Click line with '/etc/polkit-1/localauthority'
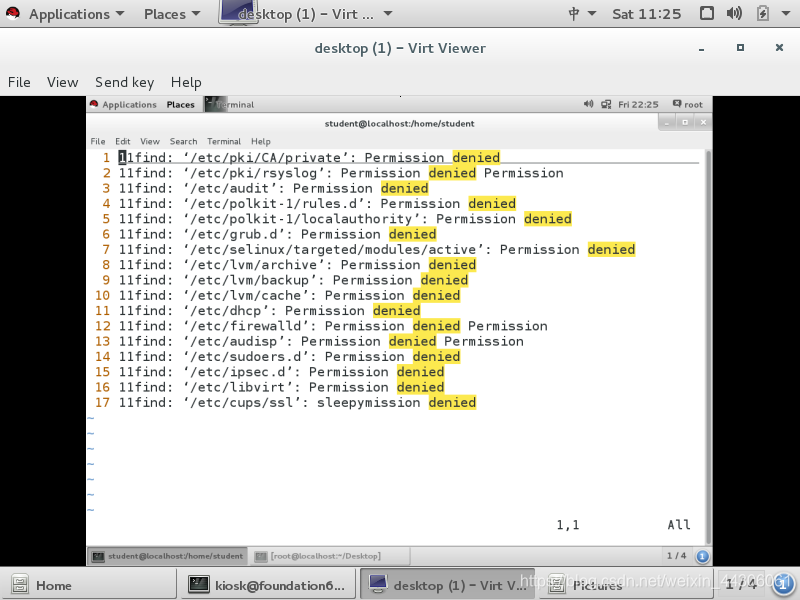Screen dimensions: 800x600 tap(345, 219)
